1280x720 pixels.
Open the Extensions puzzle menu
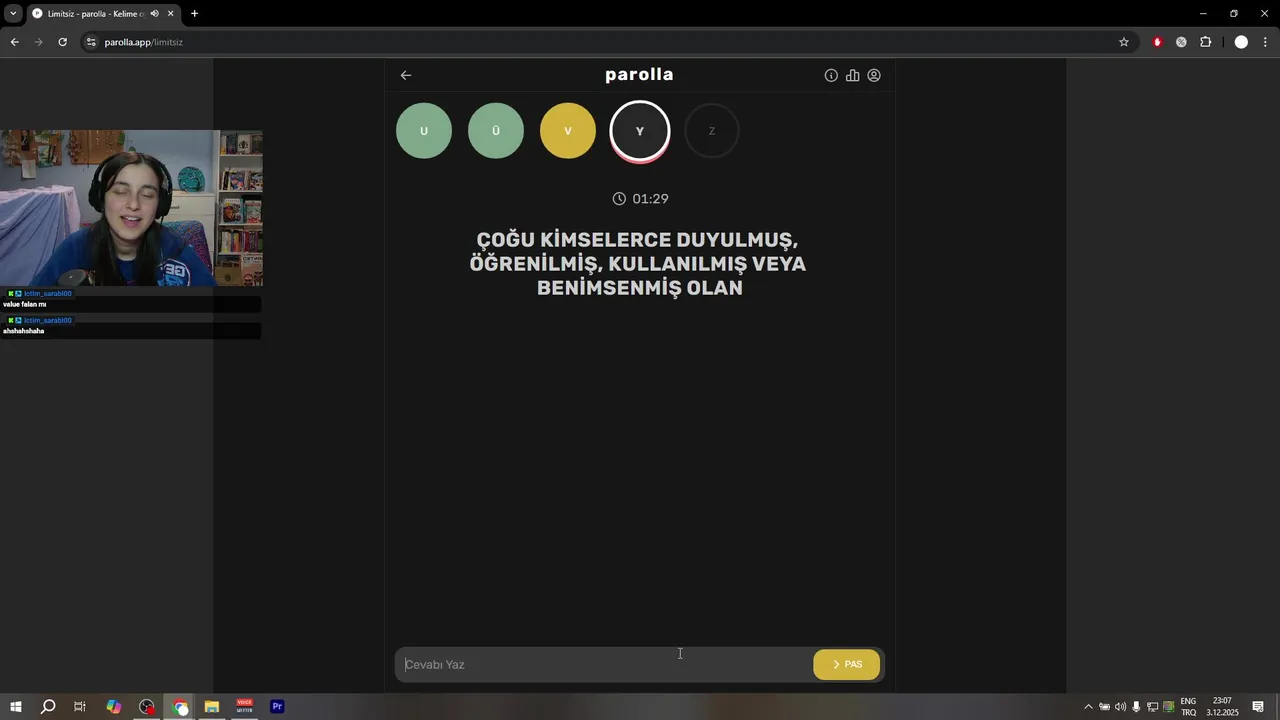point(1205,42)
